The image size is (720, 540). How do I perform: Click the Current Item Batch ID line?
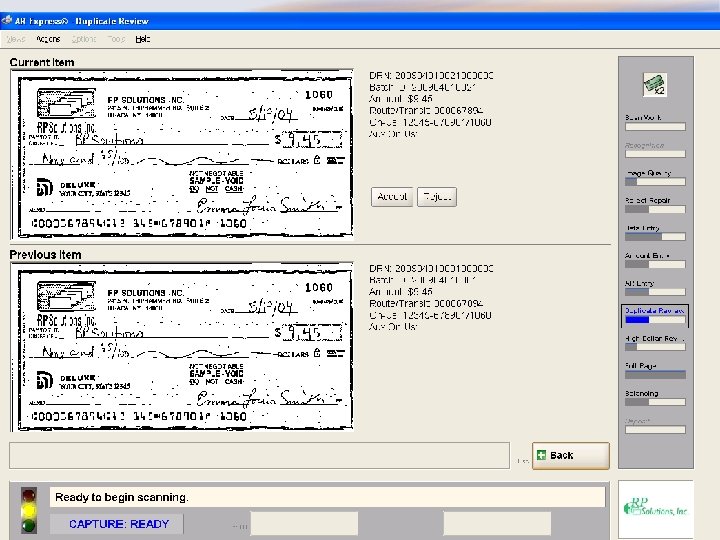point(422,87)
